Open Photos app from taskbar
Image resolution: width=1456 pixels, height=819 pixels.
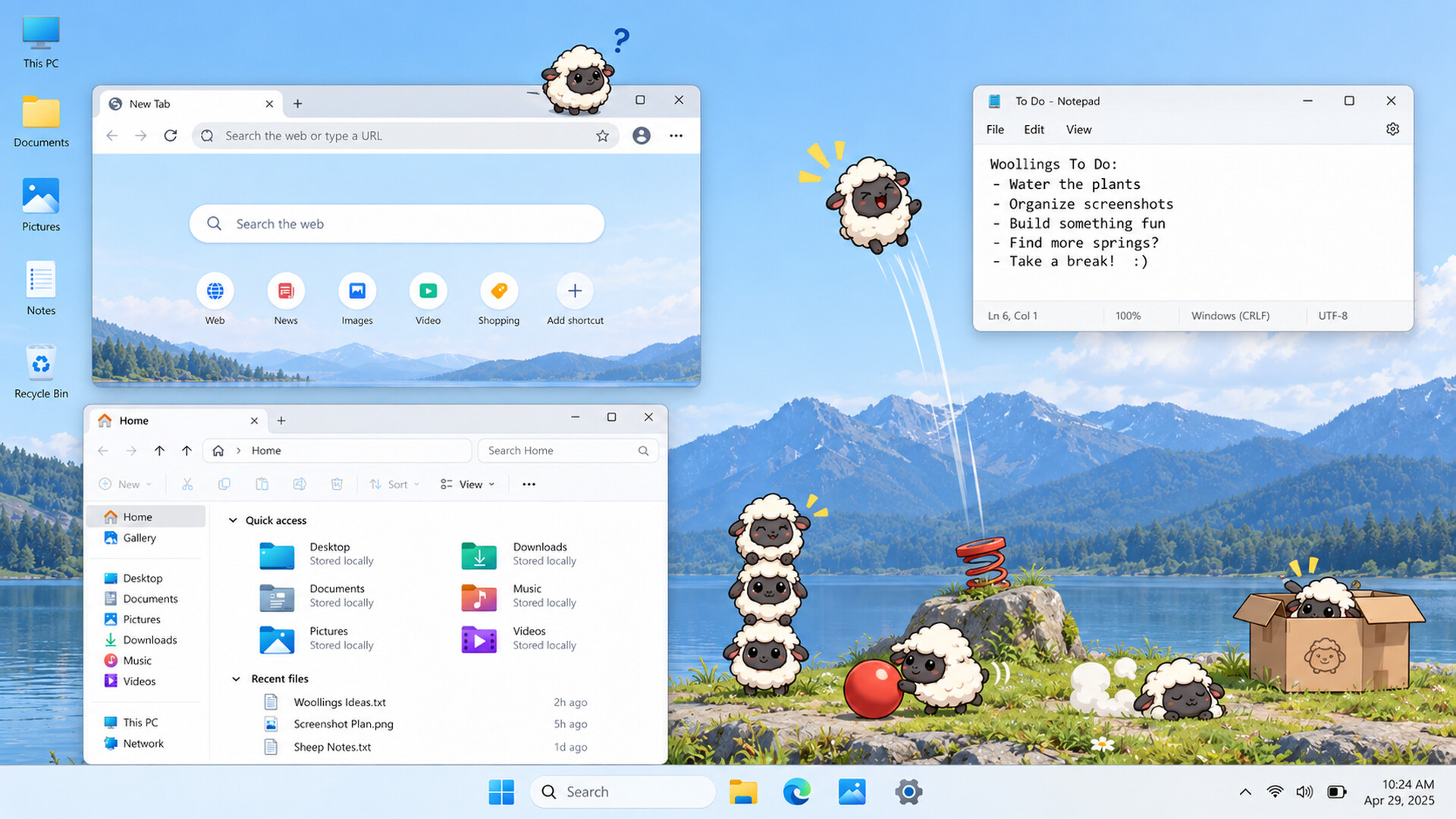coord(852,792)
